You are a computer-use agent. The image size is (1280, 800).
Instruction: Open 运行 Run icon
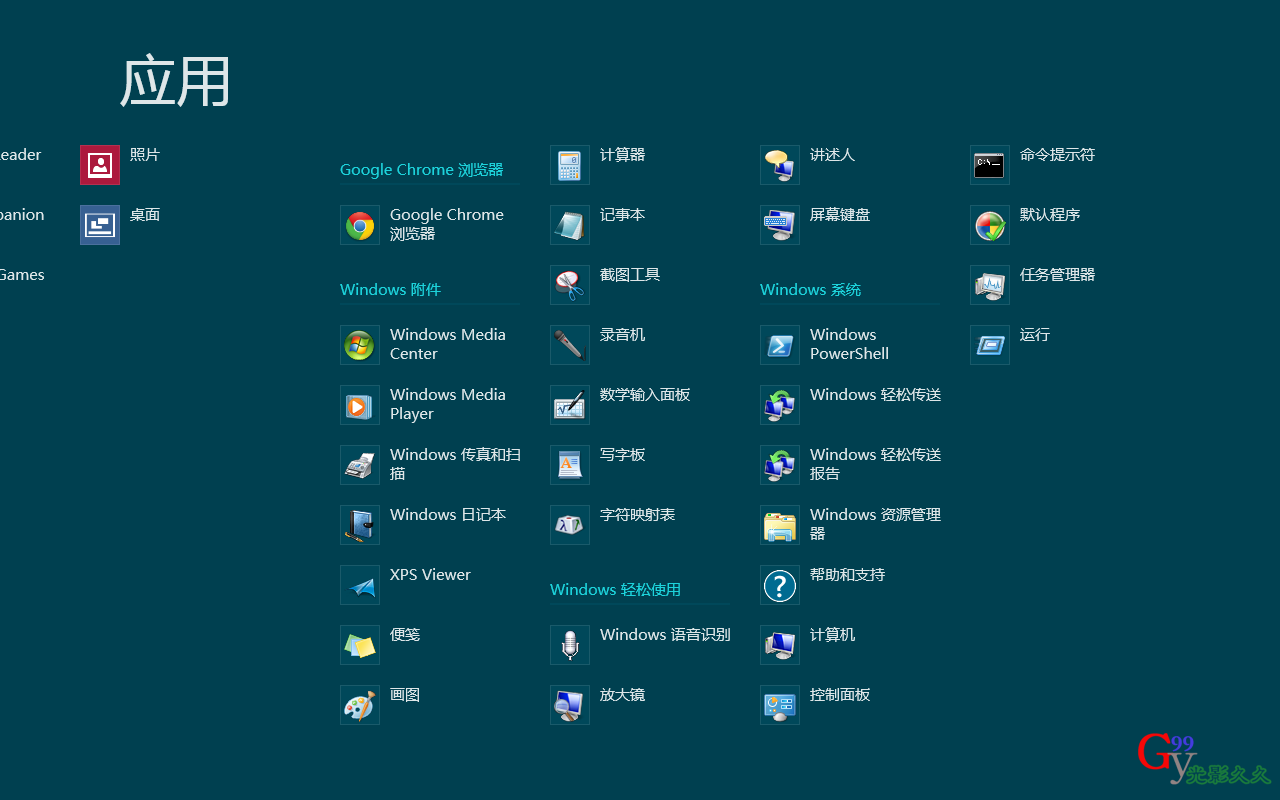tap(990, 345)
